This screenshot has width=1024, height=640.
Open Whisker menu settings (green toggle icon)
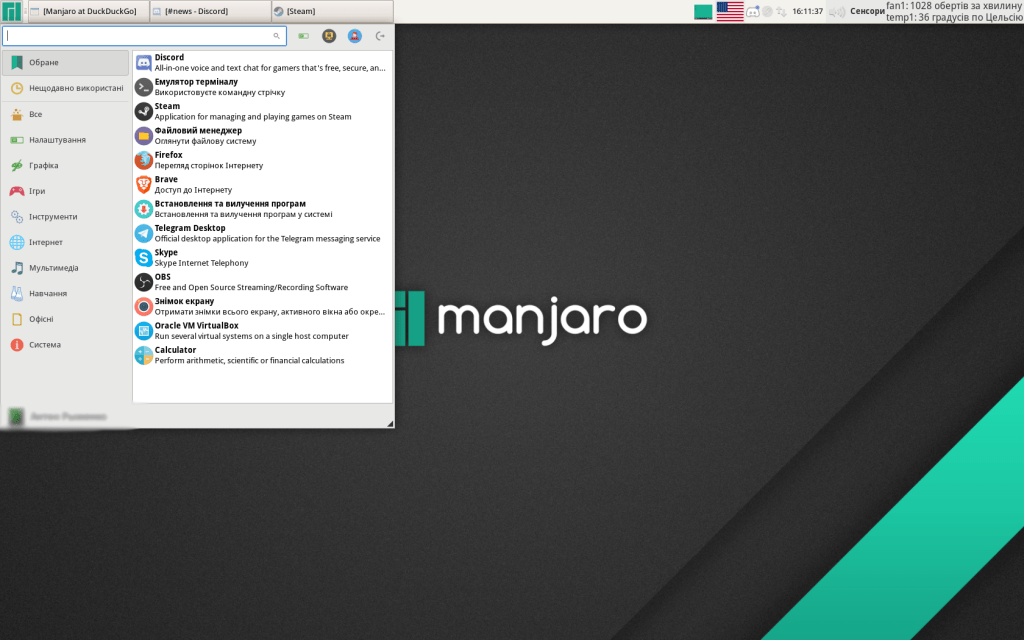pyautogui.click(x=304, y=36)
